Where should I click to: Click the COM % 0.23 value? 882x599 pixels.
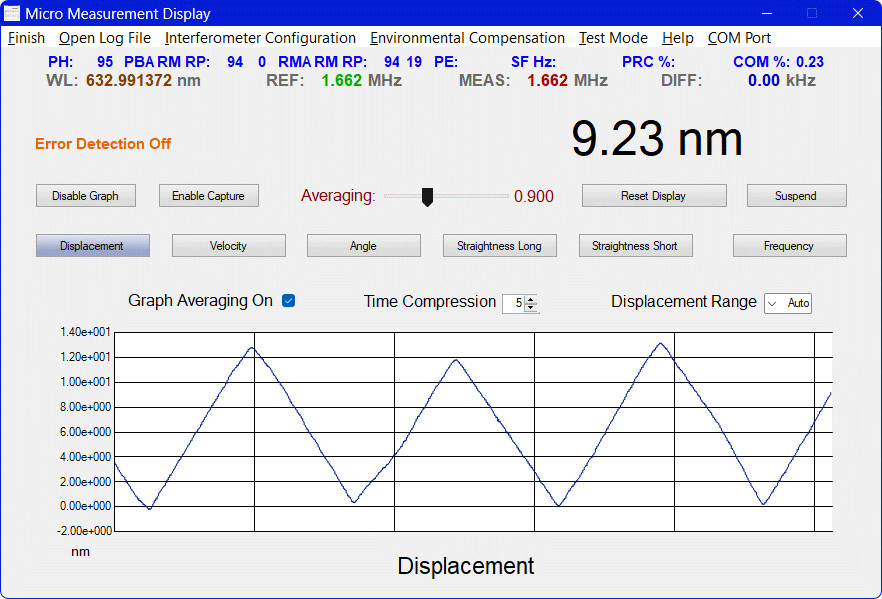pos(809,62)
